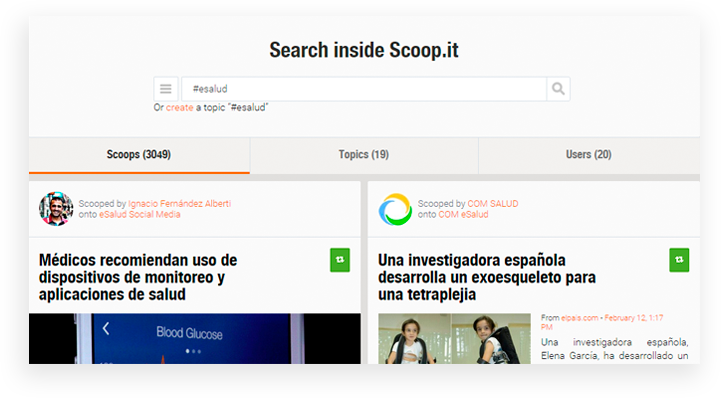Open the COM eSalud topic link

pyautogui.click(x=463, y=215)
